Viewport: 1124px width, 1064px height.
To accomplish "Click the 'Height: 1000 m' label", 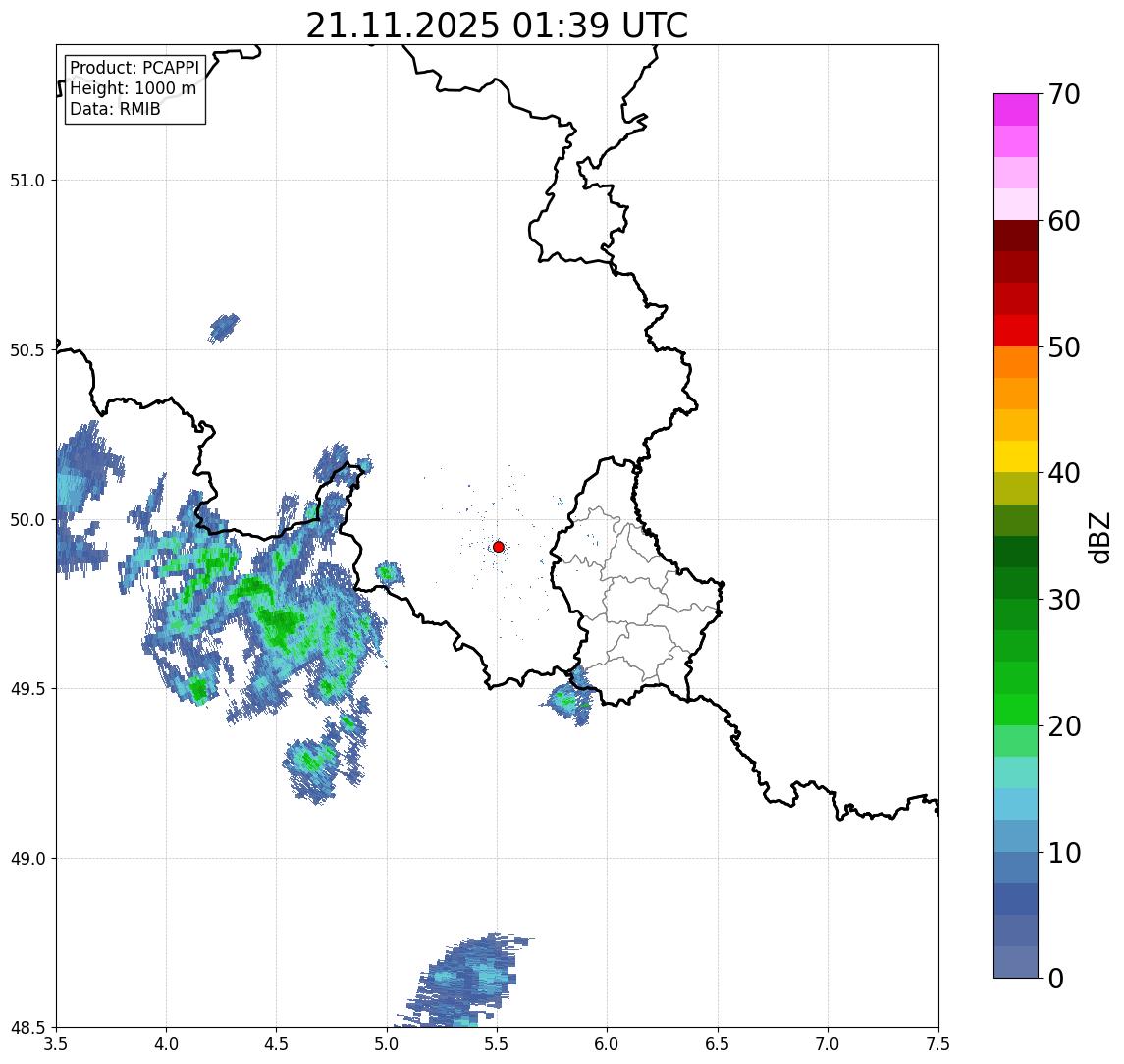I will click(x=134, y=88).
